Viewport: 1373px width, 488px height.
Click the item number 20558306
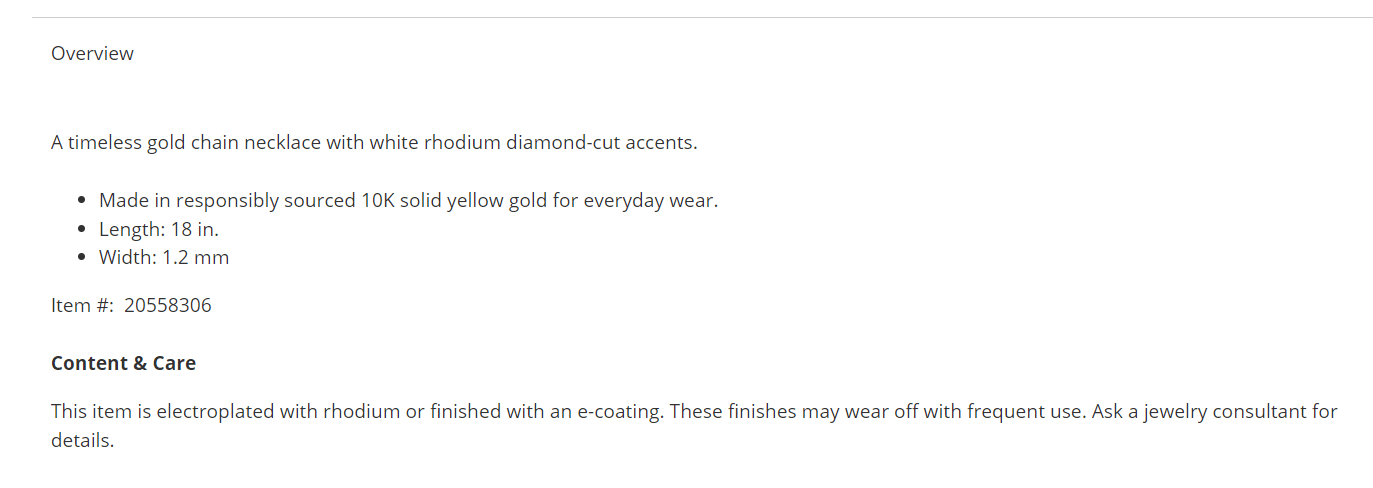[x=168, y=305]
